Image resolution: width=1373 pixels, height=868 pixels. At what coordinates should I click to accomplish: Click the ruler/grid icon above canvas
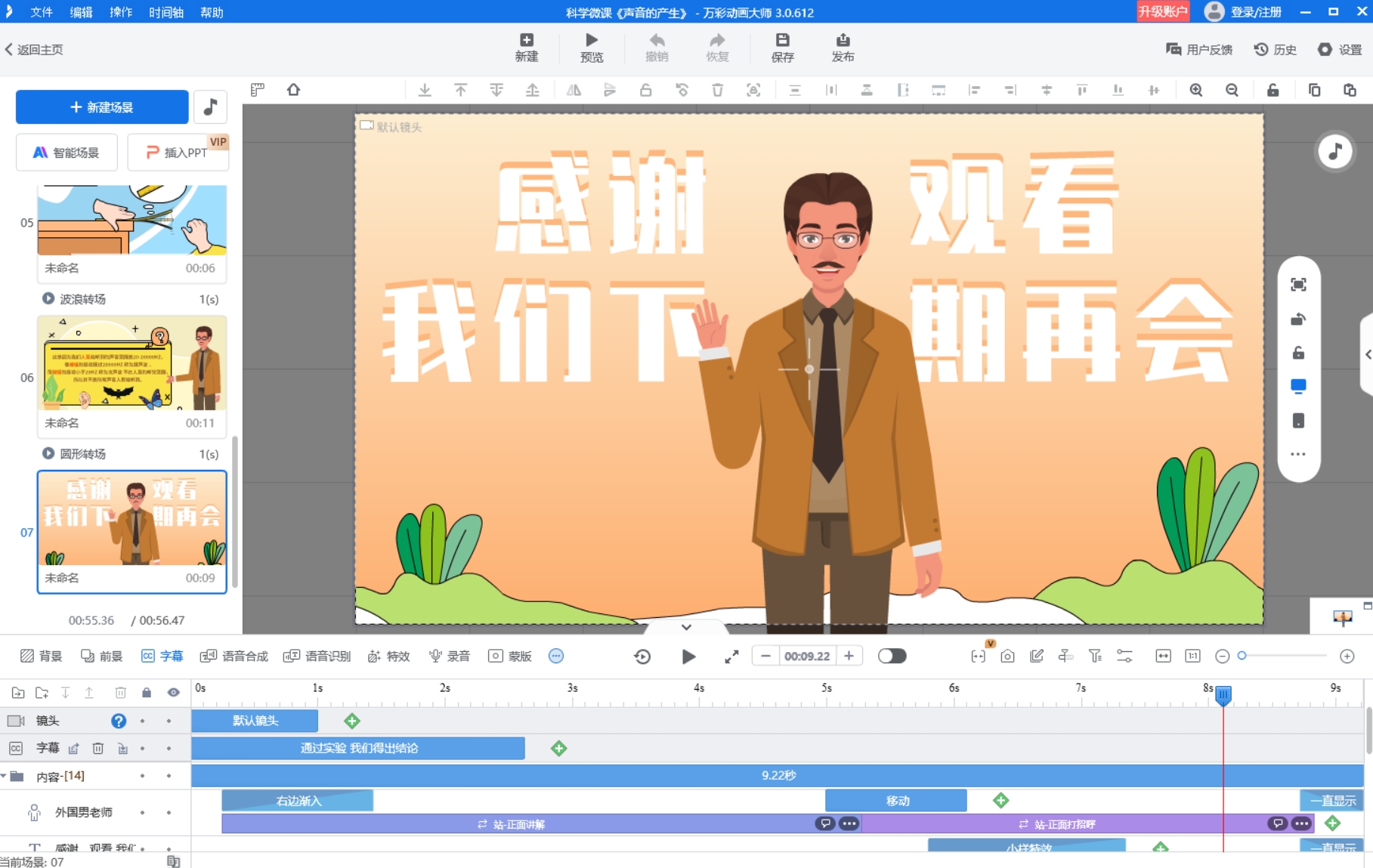point(258,90)
